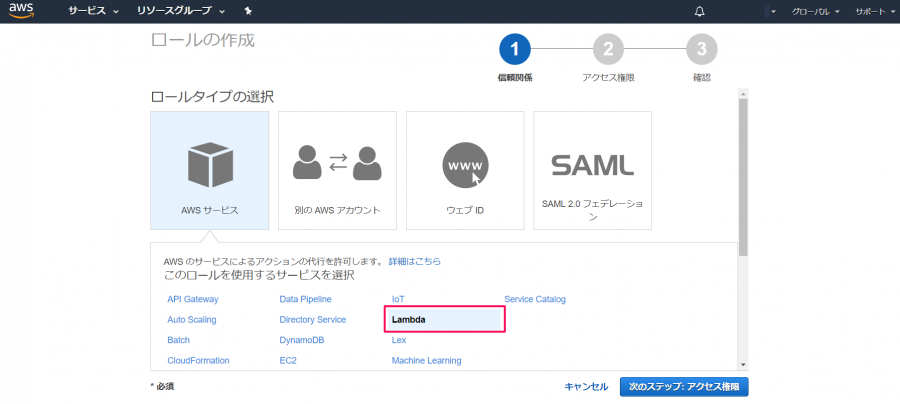900x404 pixels.
Task: Select the ウェブ ID role type card
Action: (465, 170)
